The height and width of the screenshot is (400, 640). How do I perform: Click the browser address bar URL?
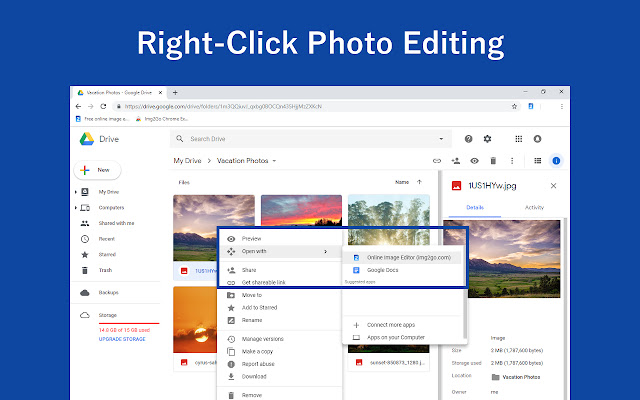click(223, 107)
